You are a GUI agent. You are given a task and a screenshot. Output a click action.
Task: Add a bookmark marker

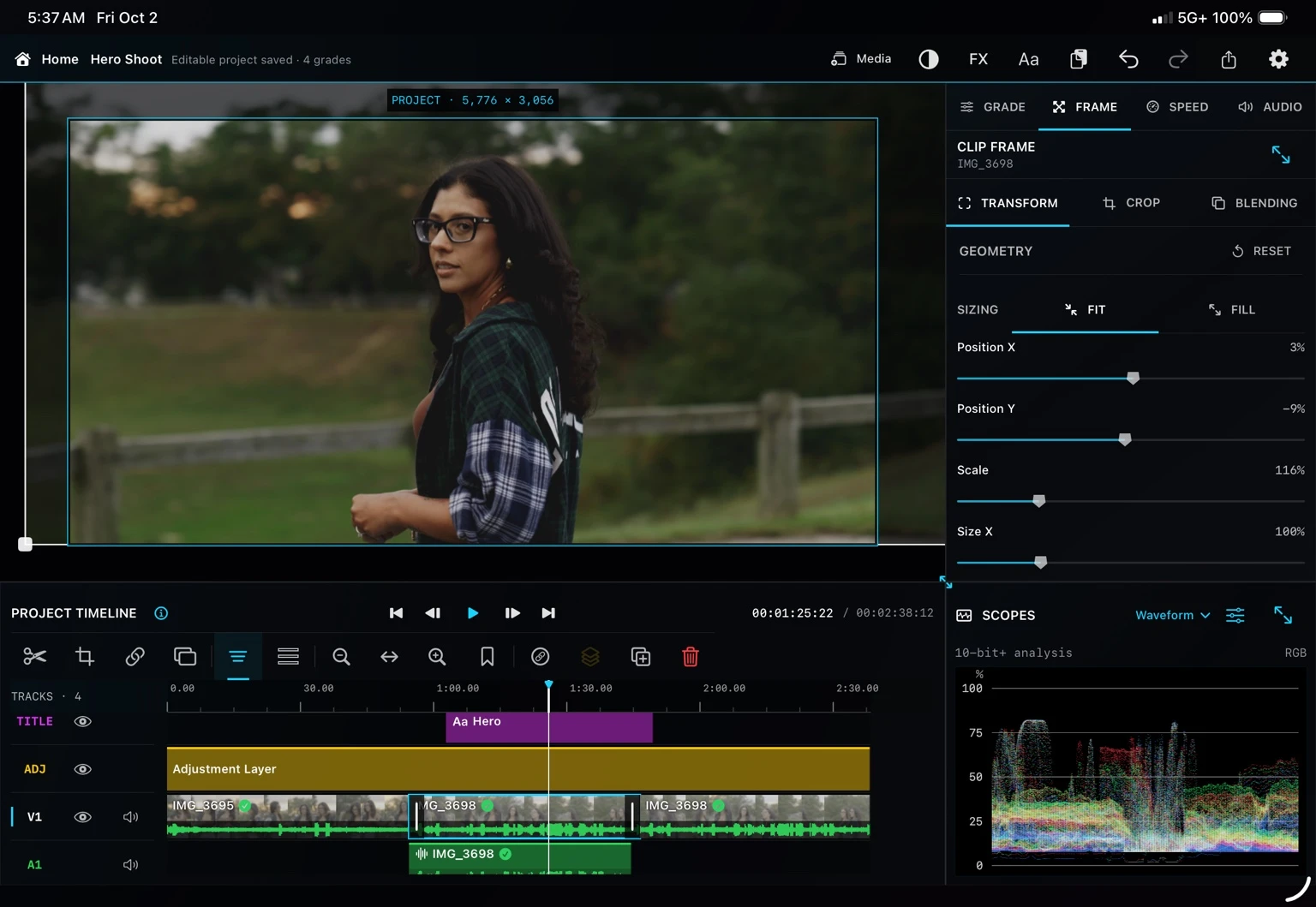pyautogui.click(x=488, y=657)
